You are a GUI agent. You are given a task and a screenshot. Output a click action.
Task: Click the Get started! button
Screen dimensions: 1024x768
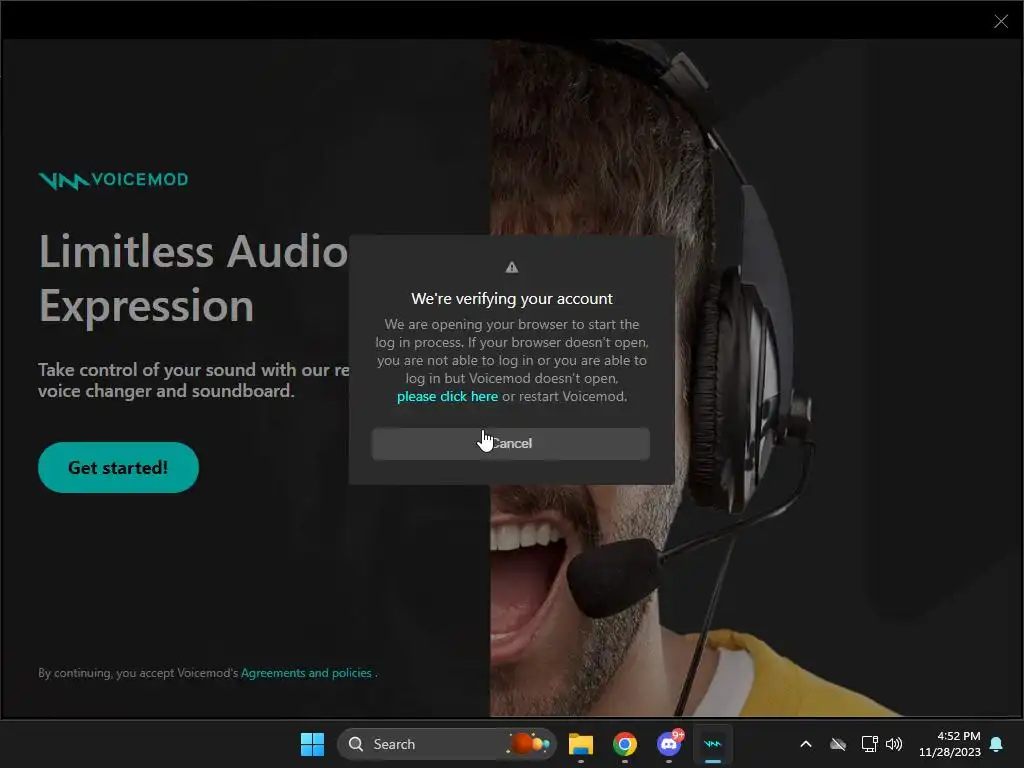coord(118,468)
